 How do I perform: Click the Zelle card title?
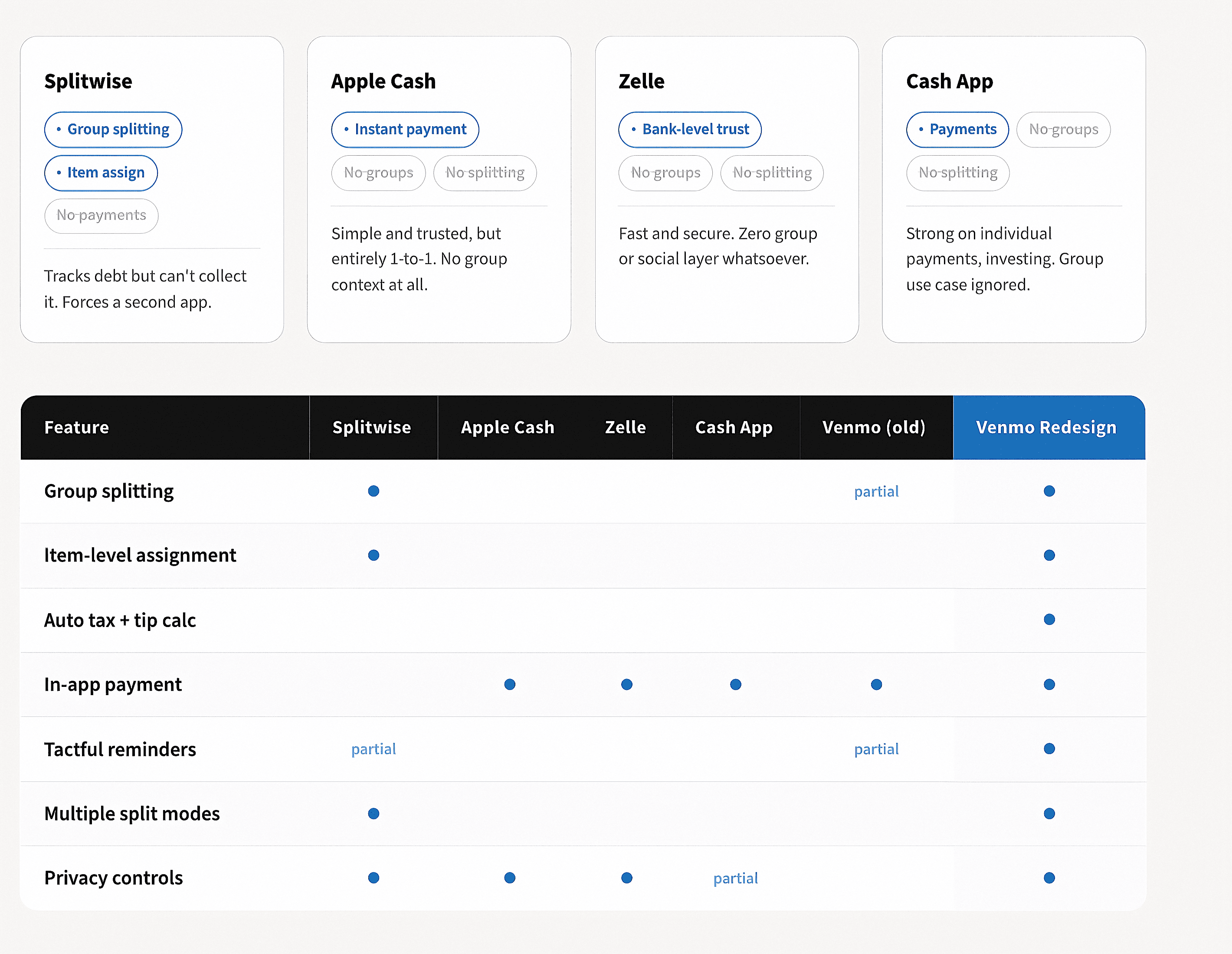642,81
